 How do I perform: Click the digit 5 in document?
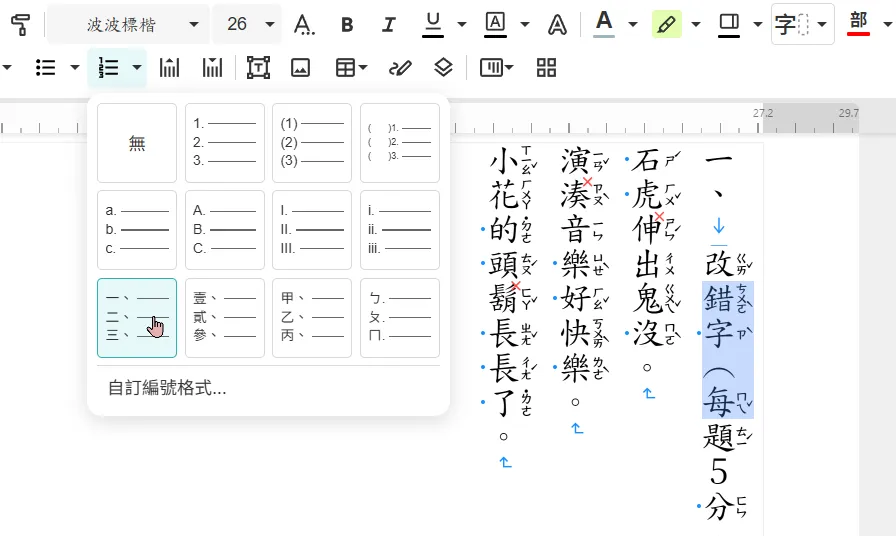(718, 472)
